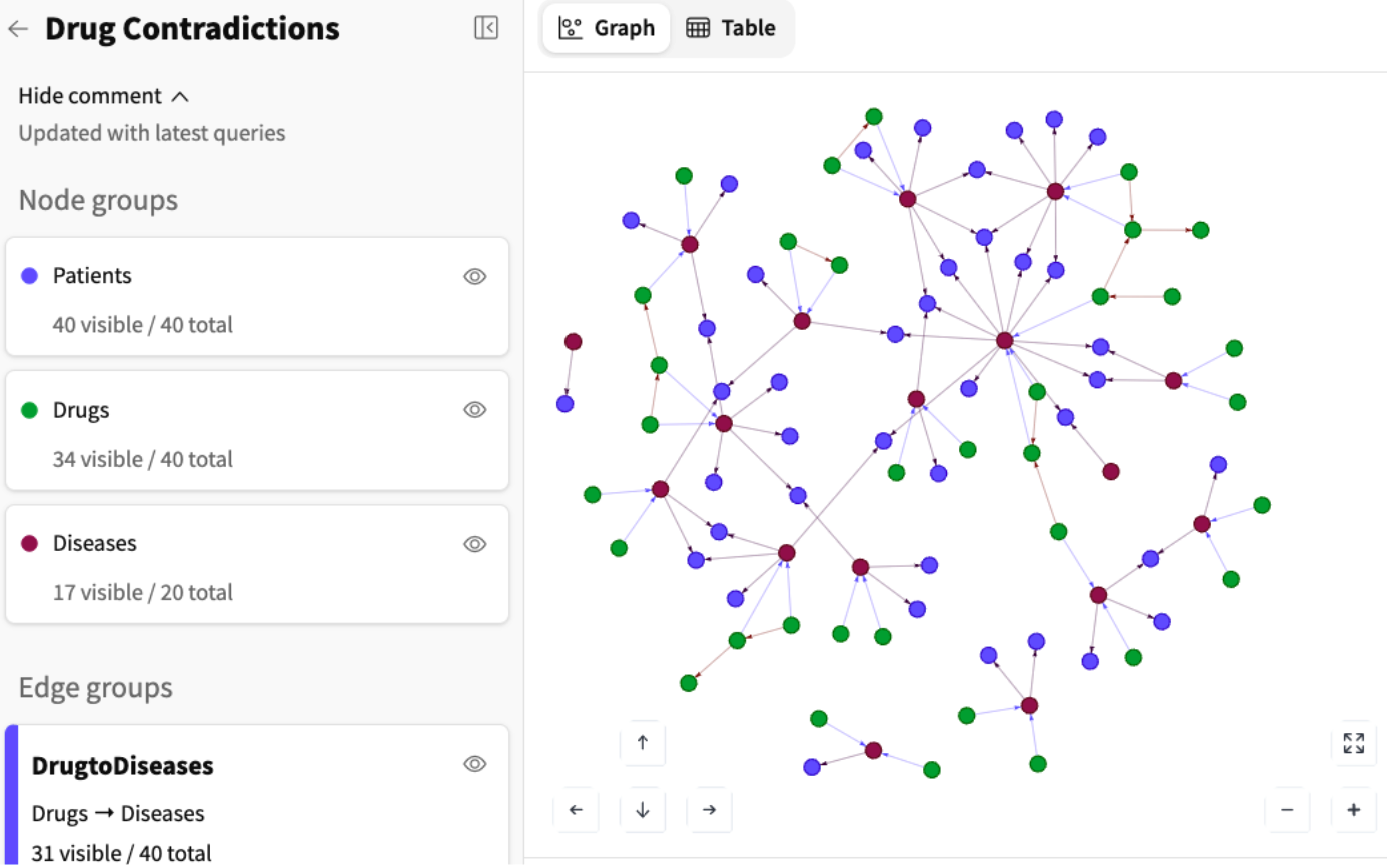The width and height of the screenshot is (1387, 865).
Task: Pan the graph right with the arrow control
Action: coord(709,810)
